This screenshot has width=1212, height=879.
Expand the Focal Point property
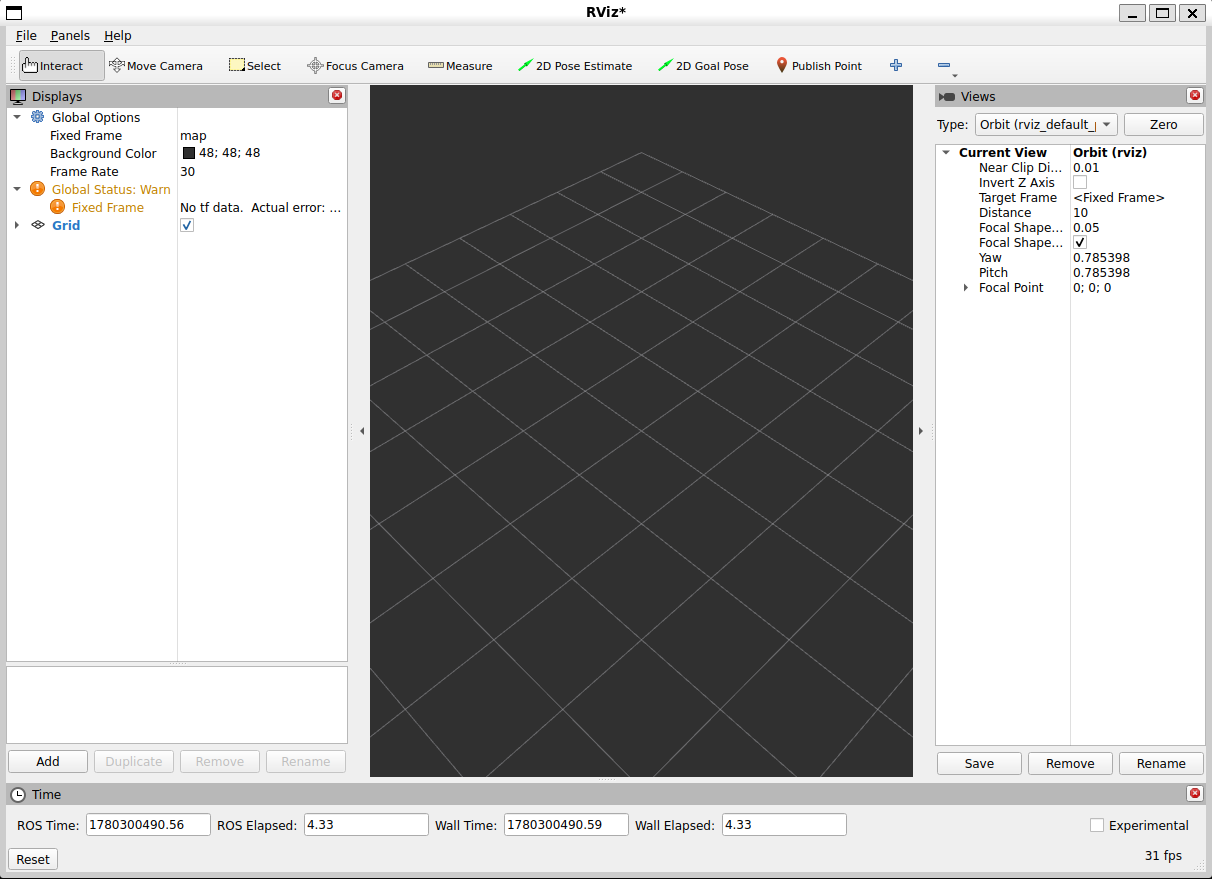pyautogui.click(x=966, y=287)
